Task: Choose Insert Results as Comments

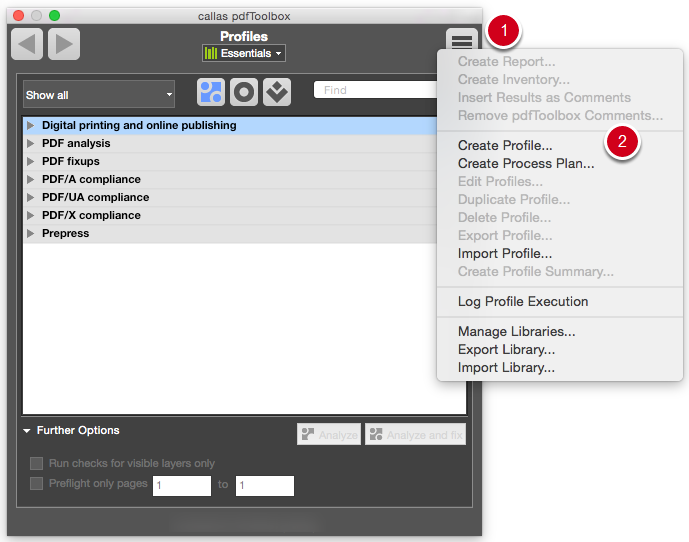Action: (x=544, y=98)
